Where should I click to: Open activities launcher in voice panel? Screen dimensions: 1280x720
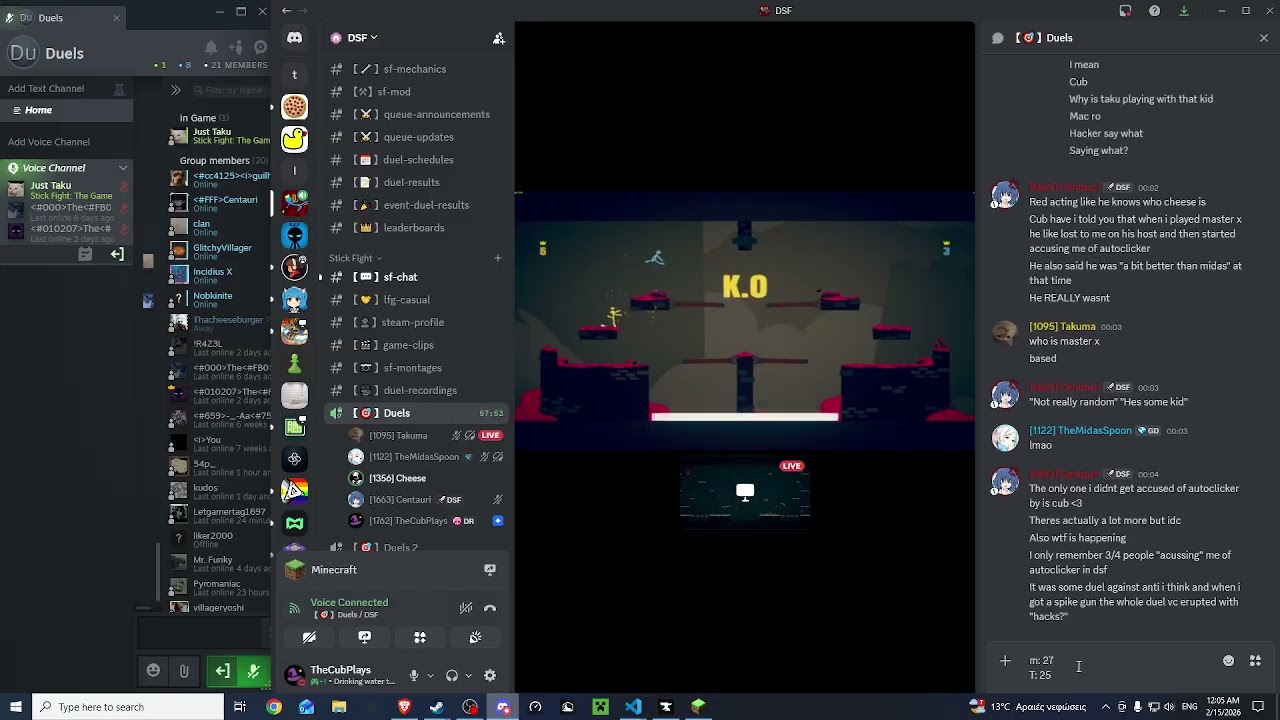point(420,637)
